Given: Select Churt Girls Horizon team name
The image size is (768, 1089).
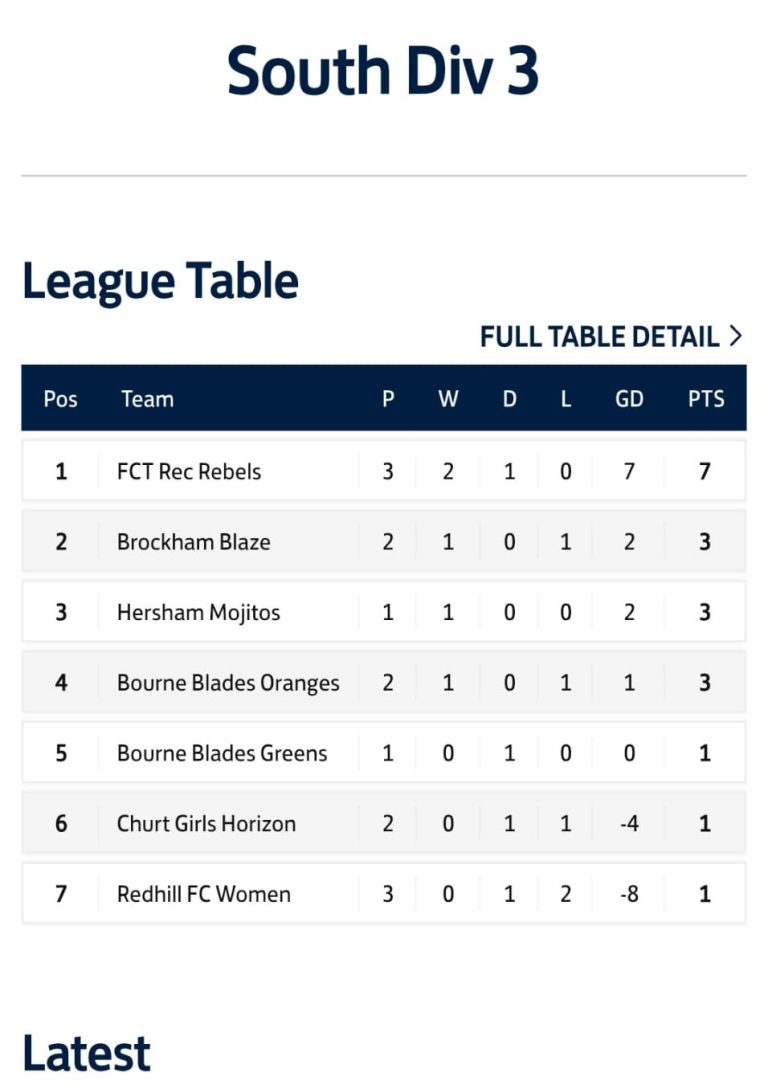Looking at the screenshot, I should point(206,824).
